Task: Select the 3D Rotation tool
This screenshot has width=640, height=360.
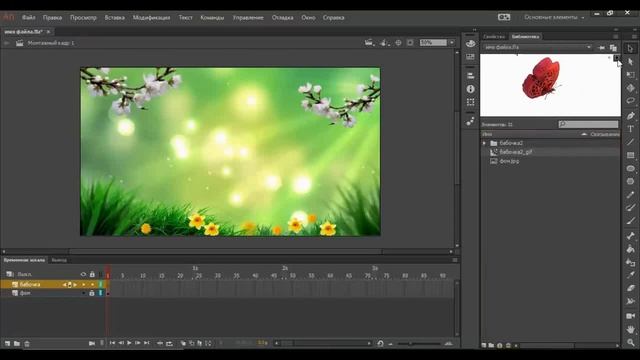Action: point(631,88)
